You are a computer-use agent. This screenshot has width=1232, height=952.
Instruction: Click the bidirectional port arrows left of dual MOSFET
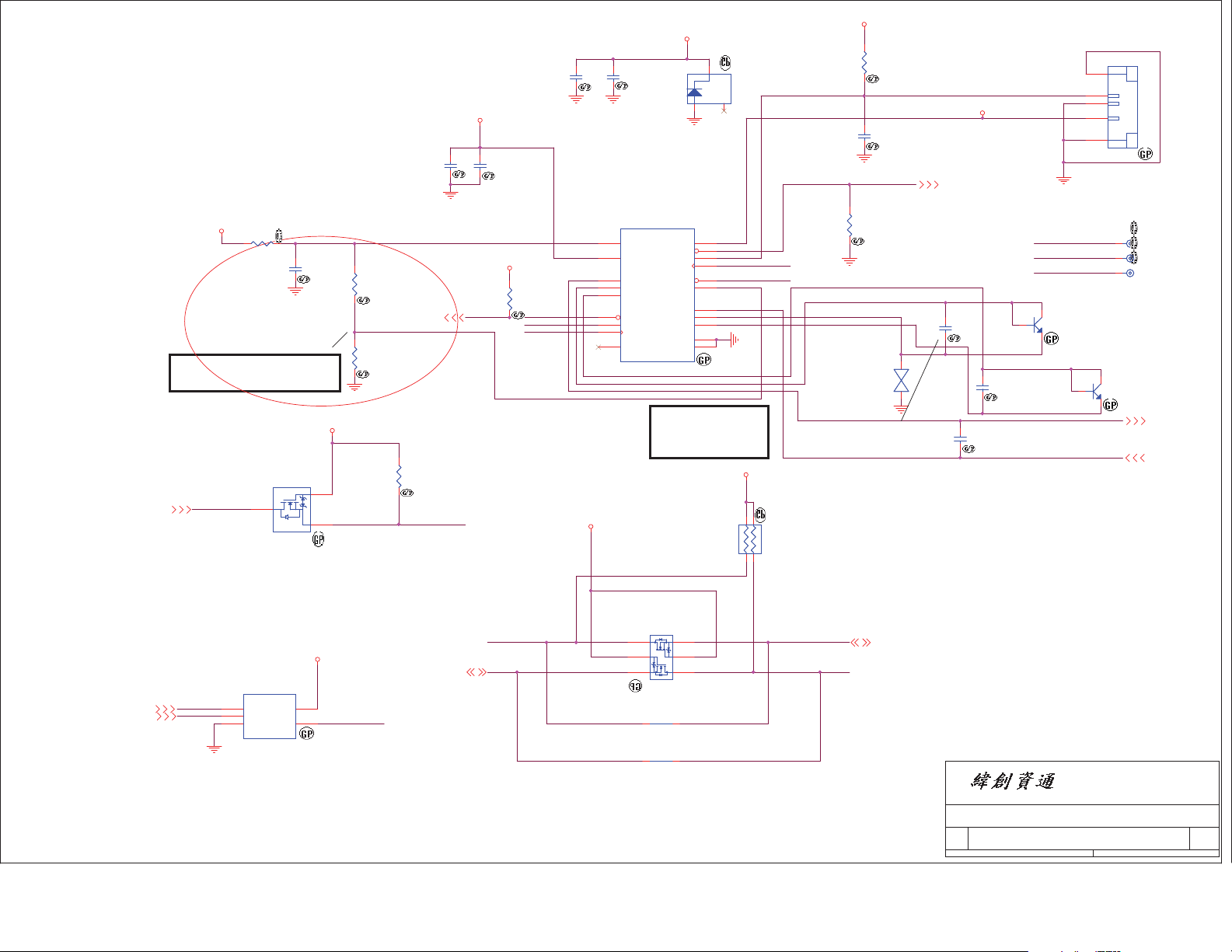click(476, 672)
